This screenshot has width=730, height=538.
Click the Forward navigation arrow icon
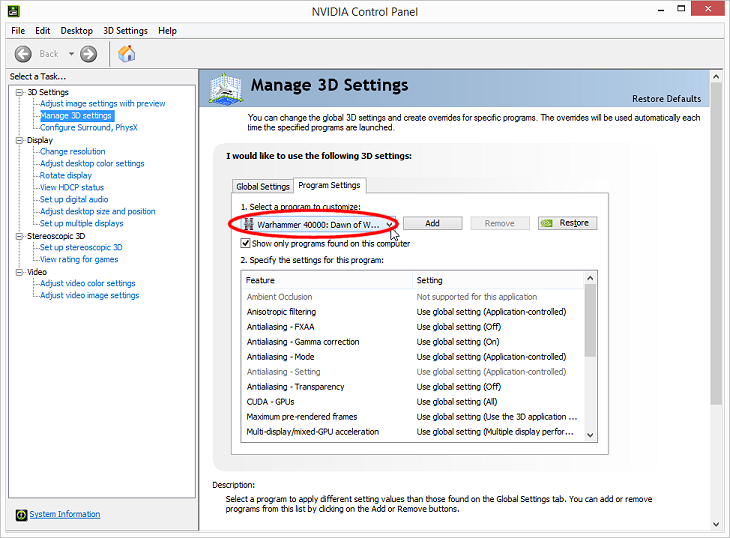pyautogui.click(x=88, y=54)
